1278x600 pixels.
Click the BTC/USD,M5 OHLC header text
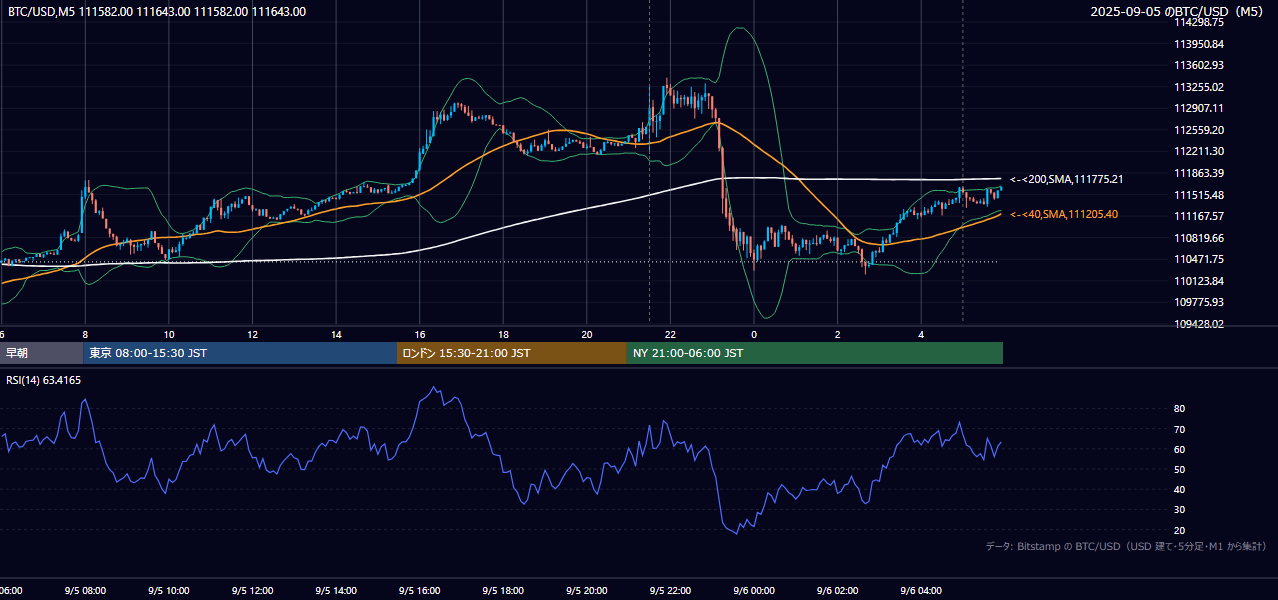[x=157, y=12]
